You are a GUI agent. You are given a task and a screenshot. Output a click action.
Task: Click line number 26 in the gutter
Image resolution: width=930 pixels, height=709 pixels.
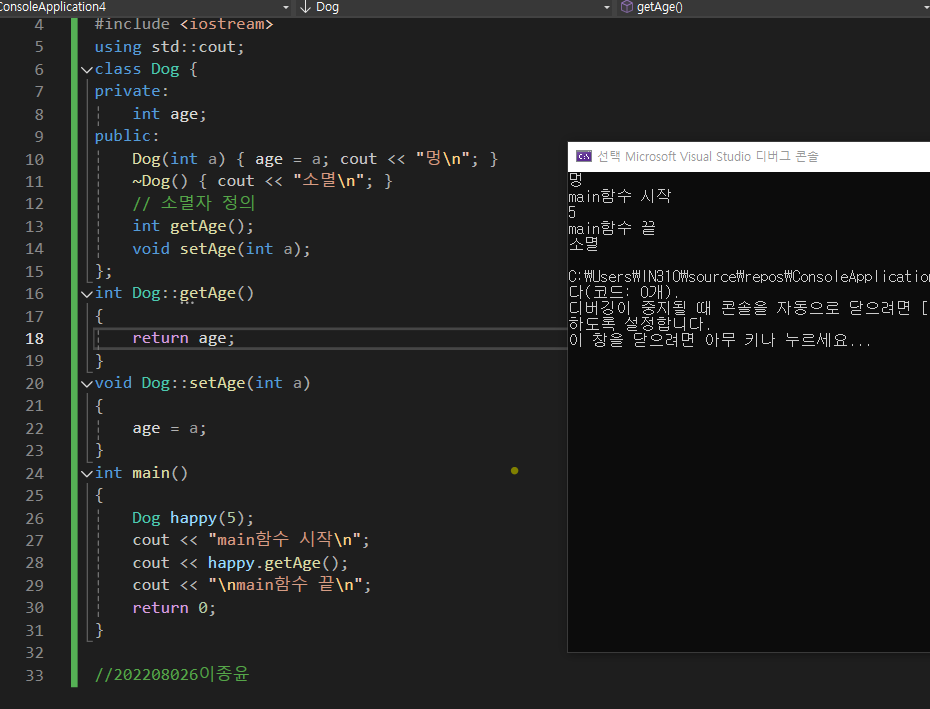(x=34, y=519)
